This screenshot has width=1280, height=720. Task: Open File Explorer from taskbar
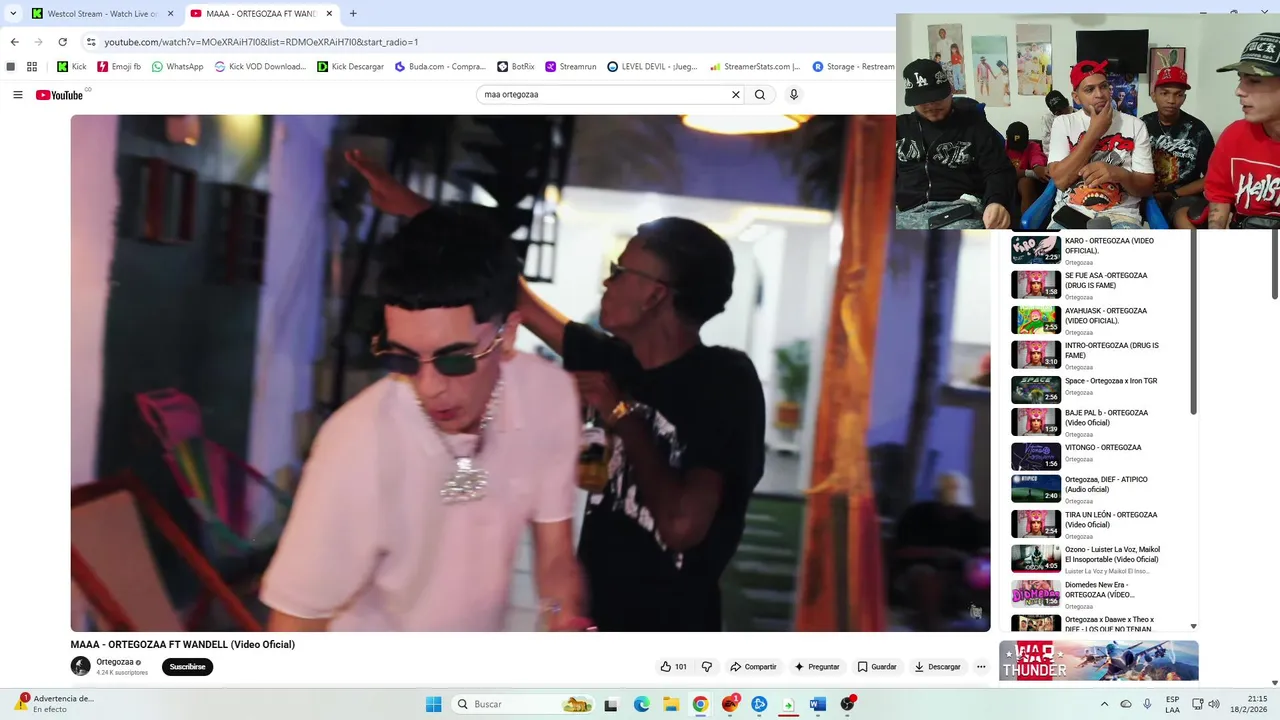(x=671, y=704)
